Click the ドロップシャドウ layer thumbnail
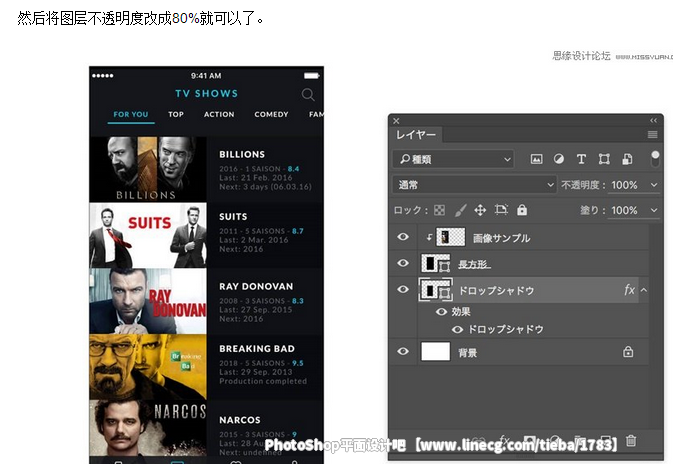This screenshot has width=673, height=464. pos(436,290)
